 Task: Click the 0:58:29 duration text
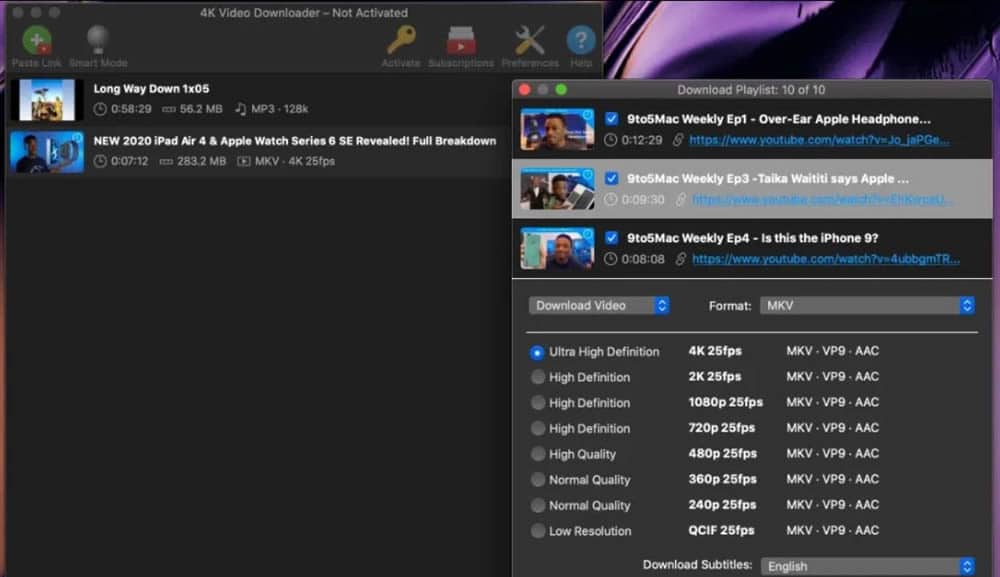pyautogui.click(x=131, y=109)
